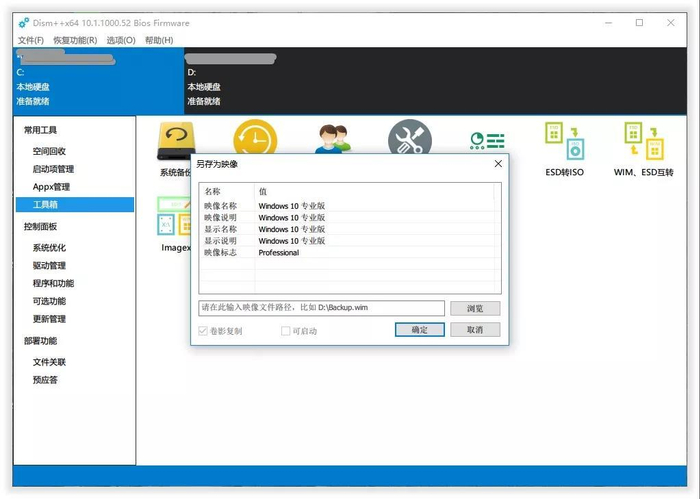Open the green chart and list icon
This screenshot has width=700, height=499.
(x=487, y=140)
